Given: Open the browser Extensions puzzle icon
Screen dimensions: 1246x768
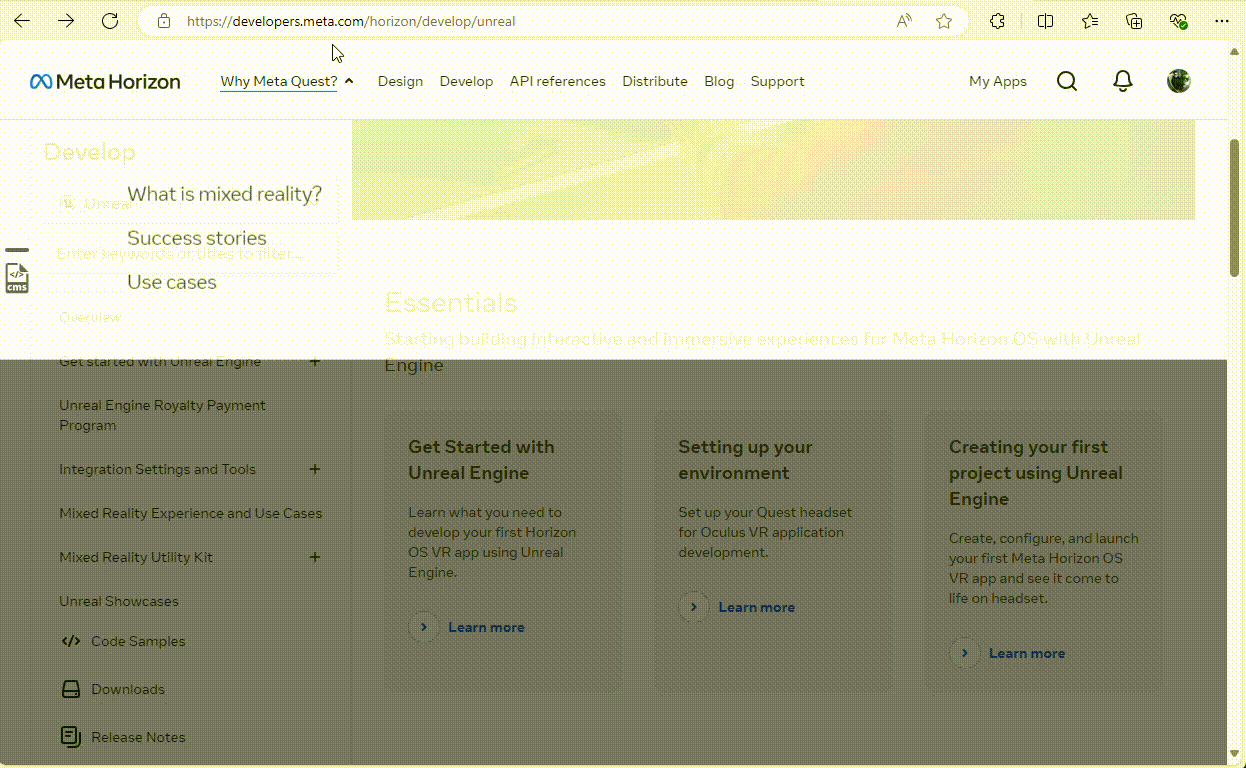Looking at the screenshot, I should tap(997, 21).
